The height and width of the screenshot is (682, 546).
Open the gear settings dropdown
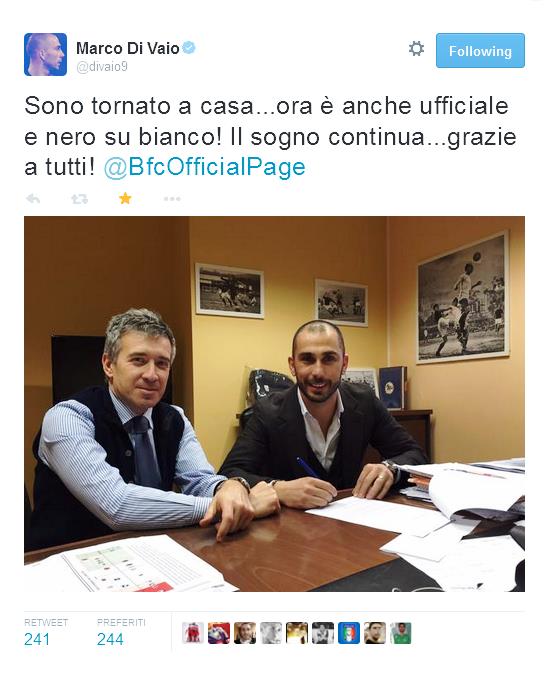tap(416, 49)
